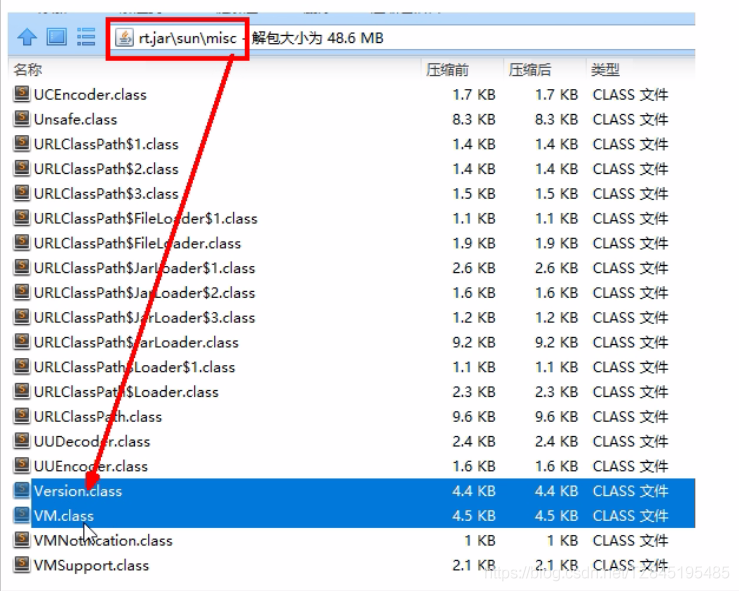
Task: Select the URLClassPath.class file name
Action: [98, 417]
